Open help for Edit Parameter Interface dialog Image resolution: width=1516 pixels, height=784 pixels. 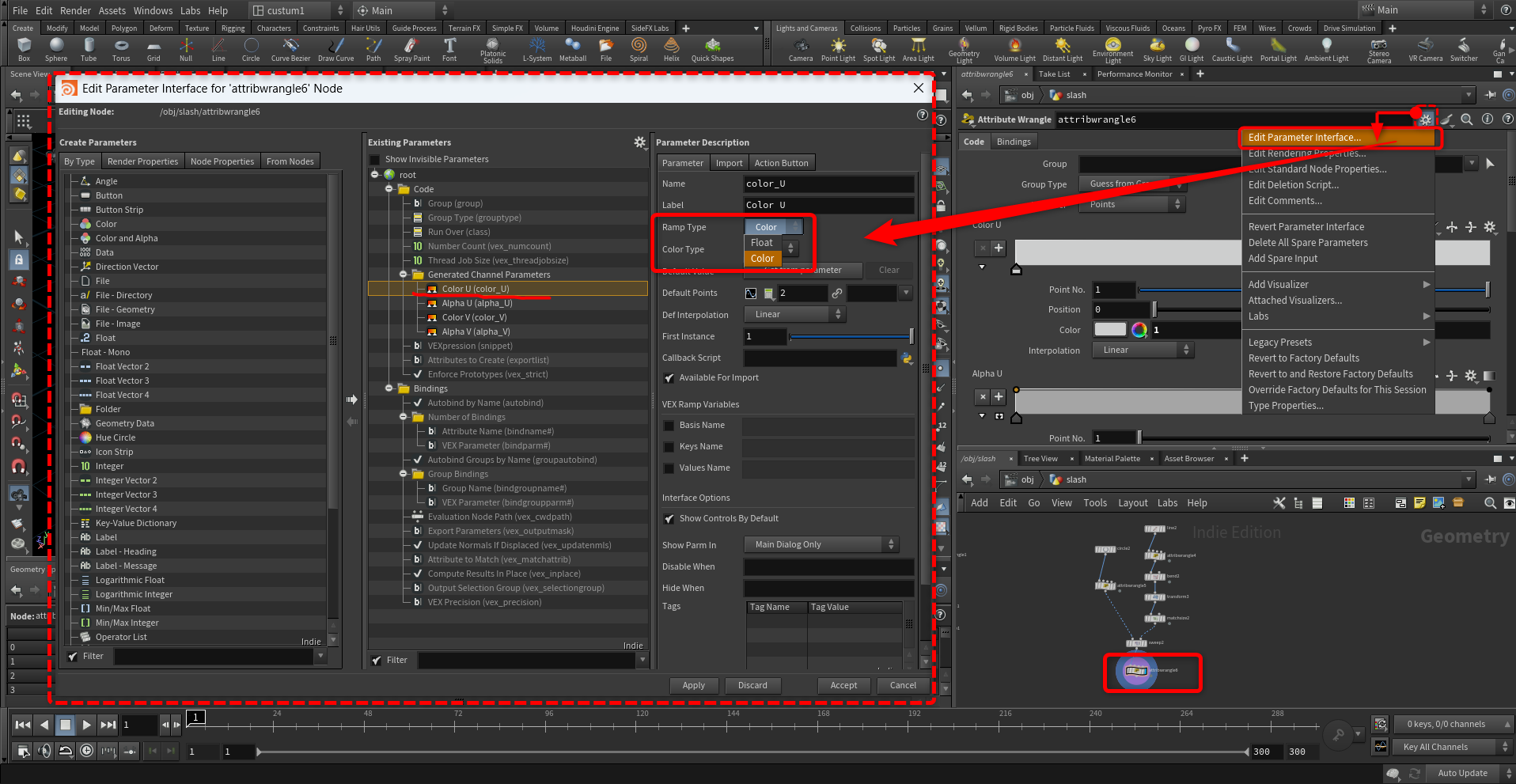(922, 115)
